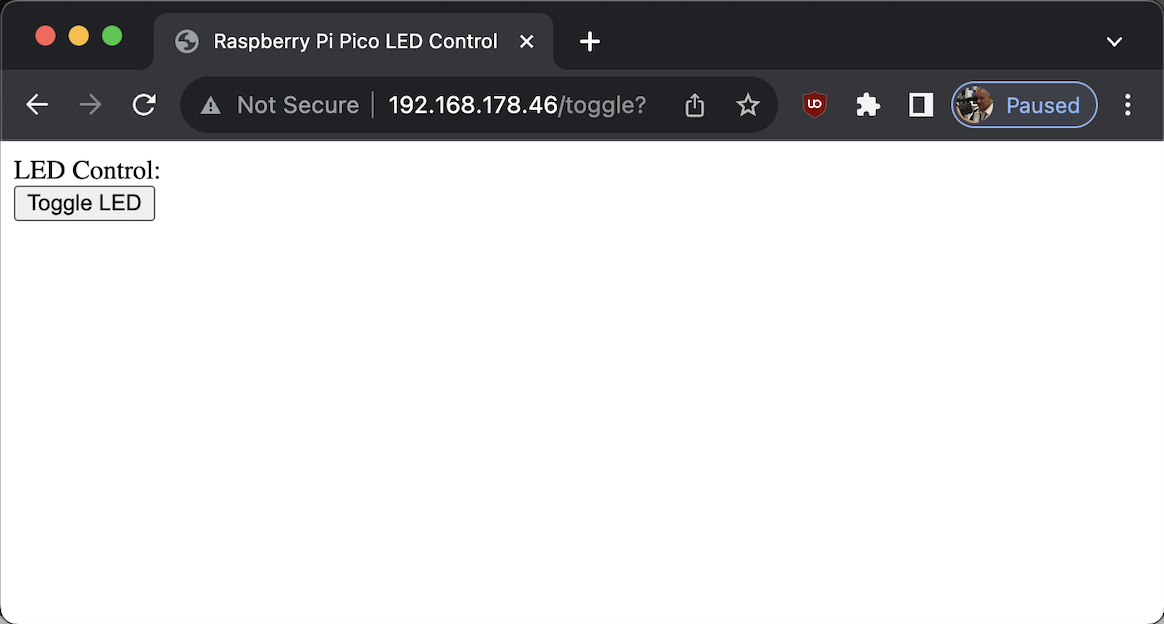Image resolution: width=1164 pixels, height=624 pixels.
Task: Expand the tab search chevron
Action: click(1114, 42)
